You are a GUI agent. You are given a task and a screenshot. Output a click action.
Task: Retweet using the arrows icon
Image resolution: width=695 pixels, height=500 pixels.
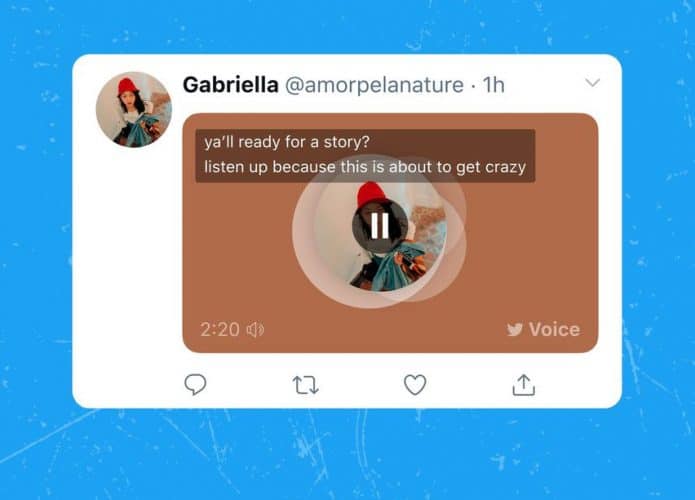coord(305,385)
